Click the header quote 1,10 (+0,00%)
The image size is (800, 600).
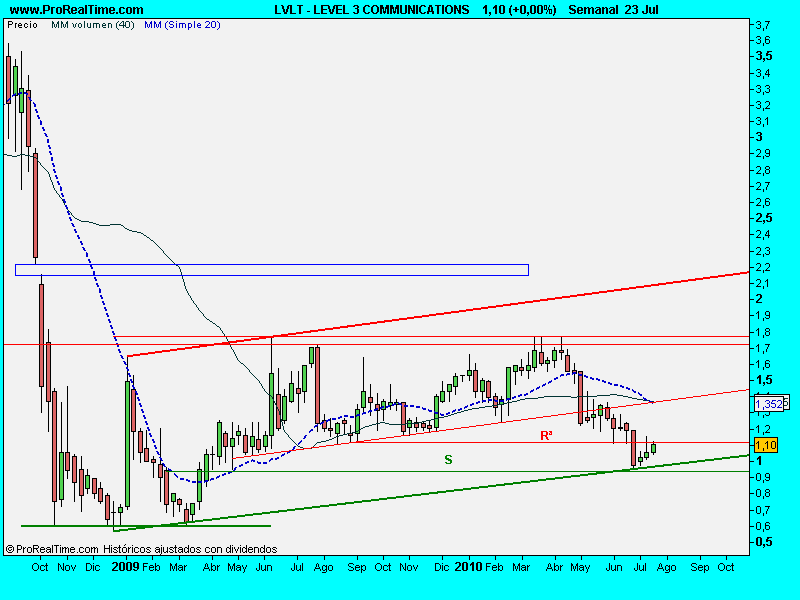click(519, 10)
